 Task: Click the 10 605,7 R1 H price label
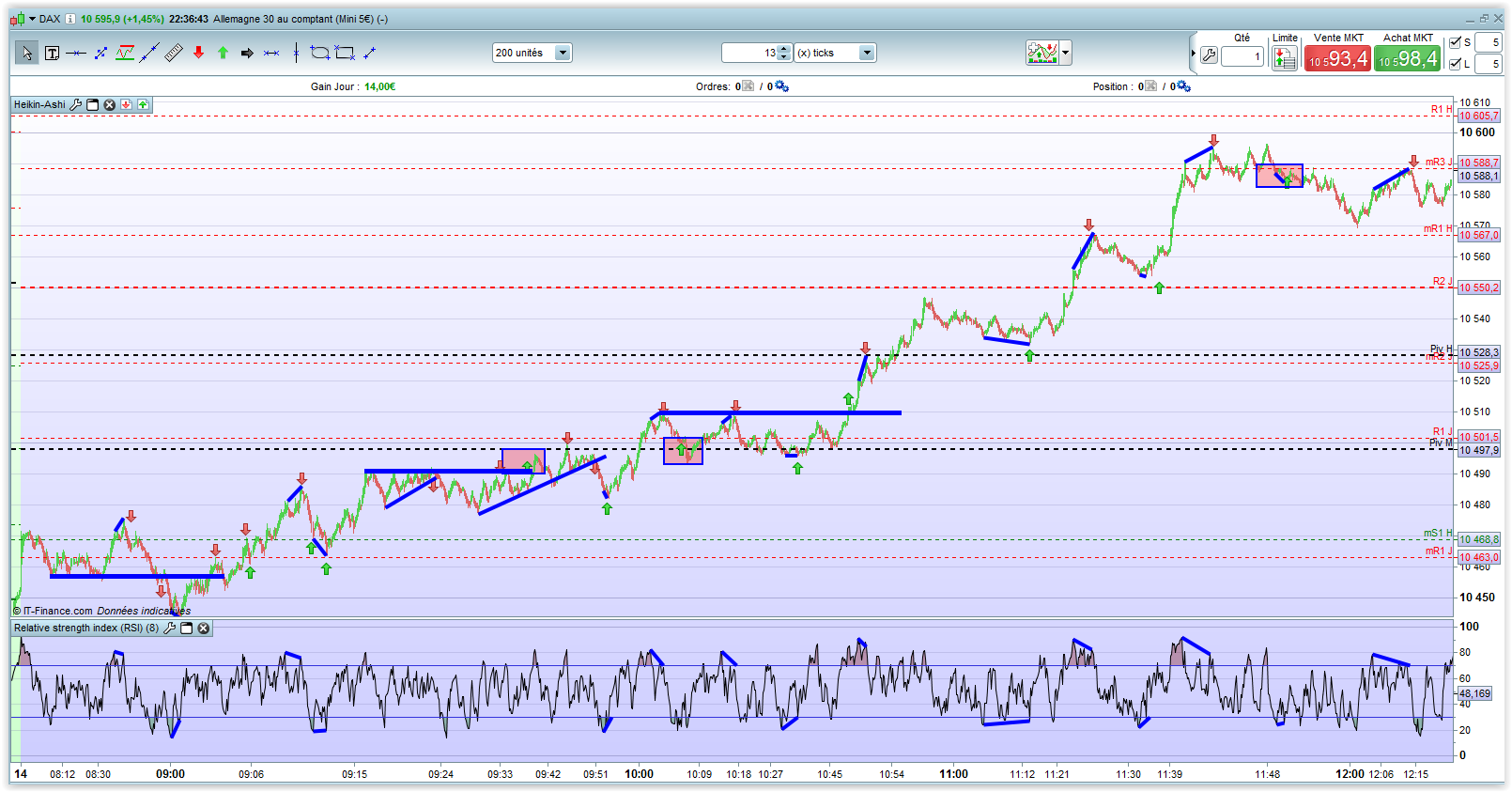pos(1479,116)
